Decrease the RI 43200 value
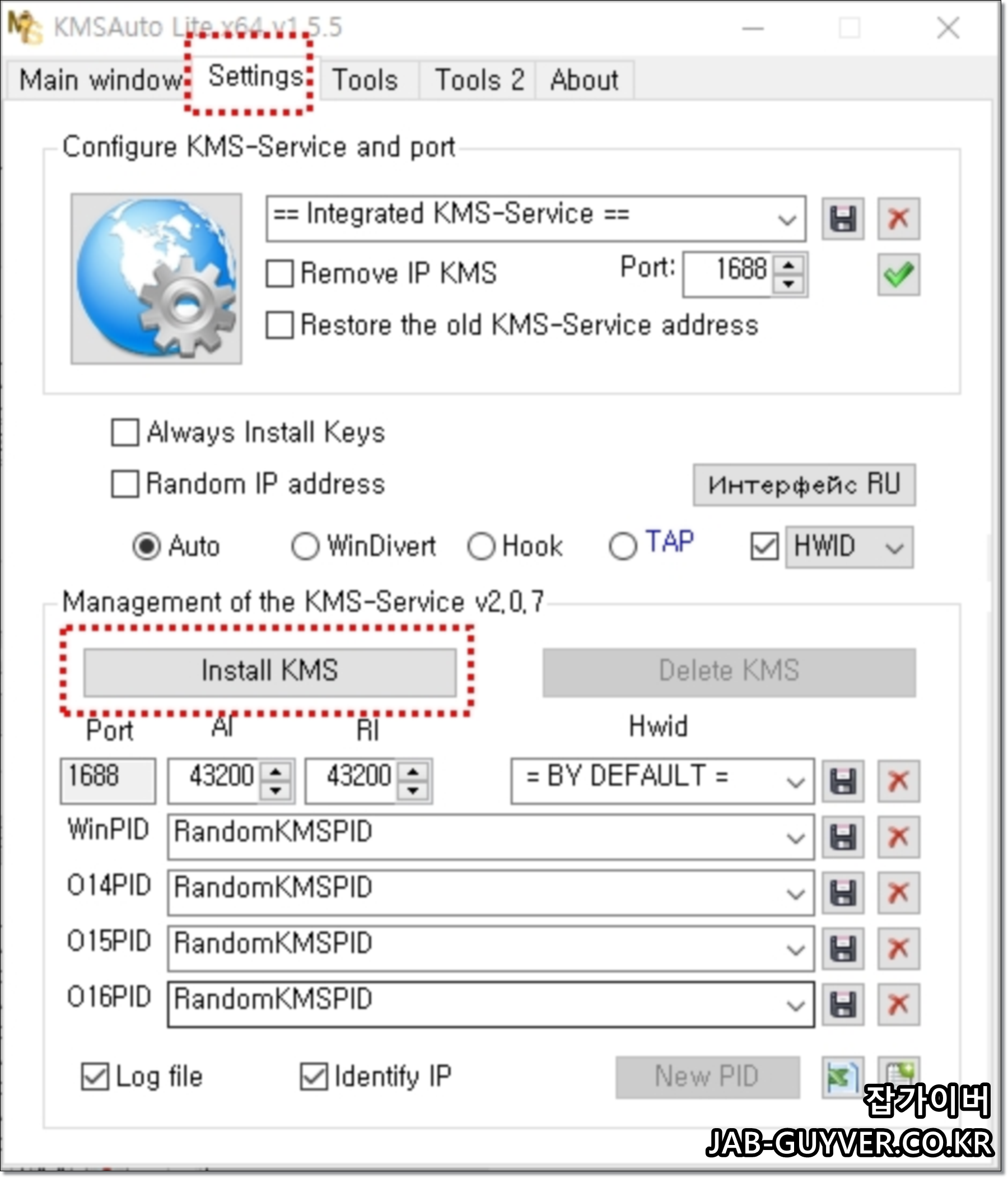This screenshot has height=1178, width=1008. pos(413,791)
